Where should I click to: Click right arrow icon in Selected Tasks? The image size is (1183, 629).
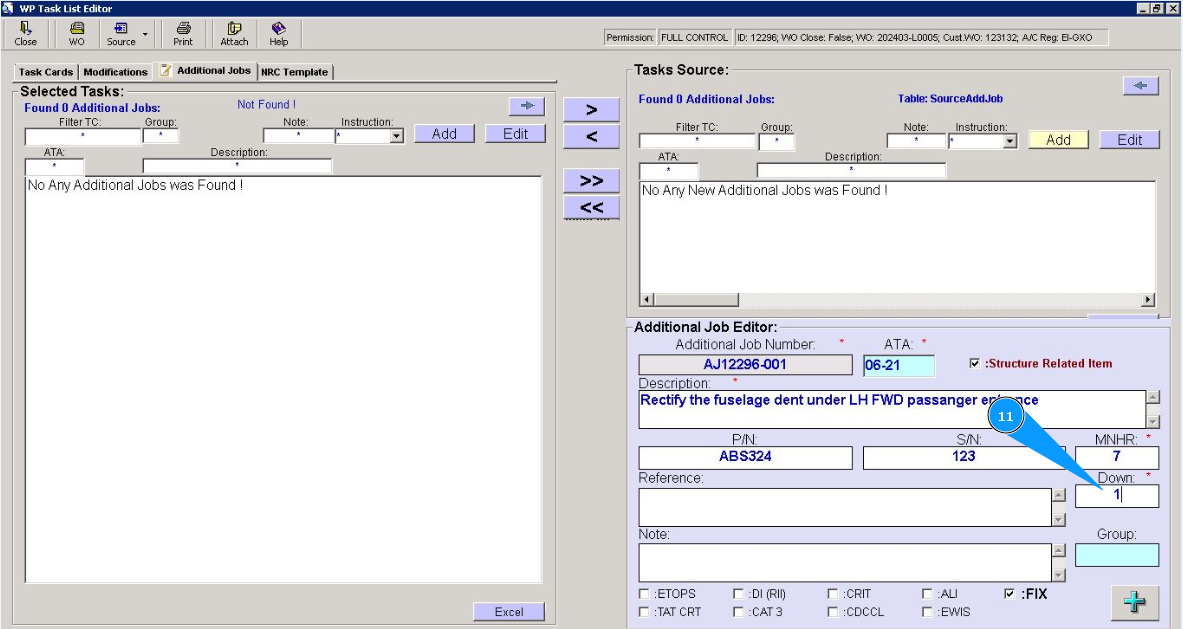coord(526,106)
